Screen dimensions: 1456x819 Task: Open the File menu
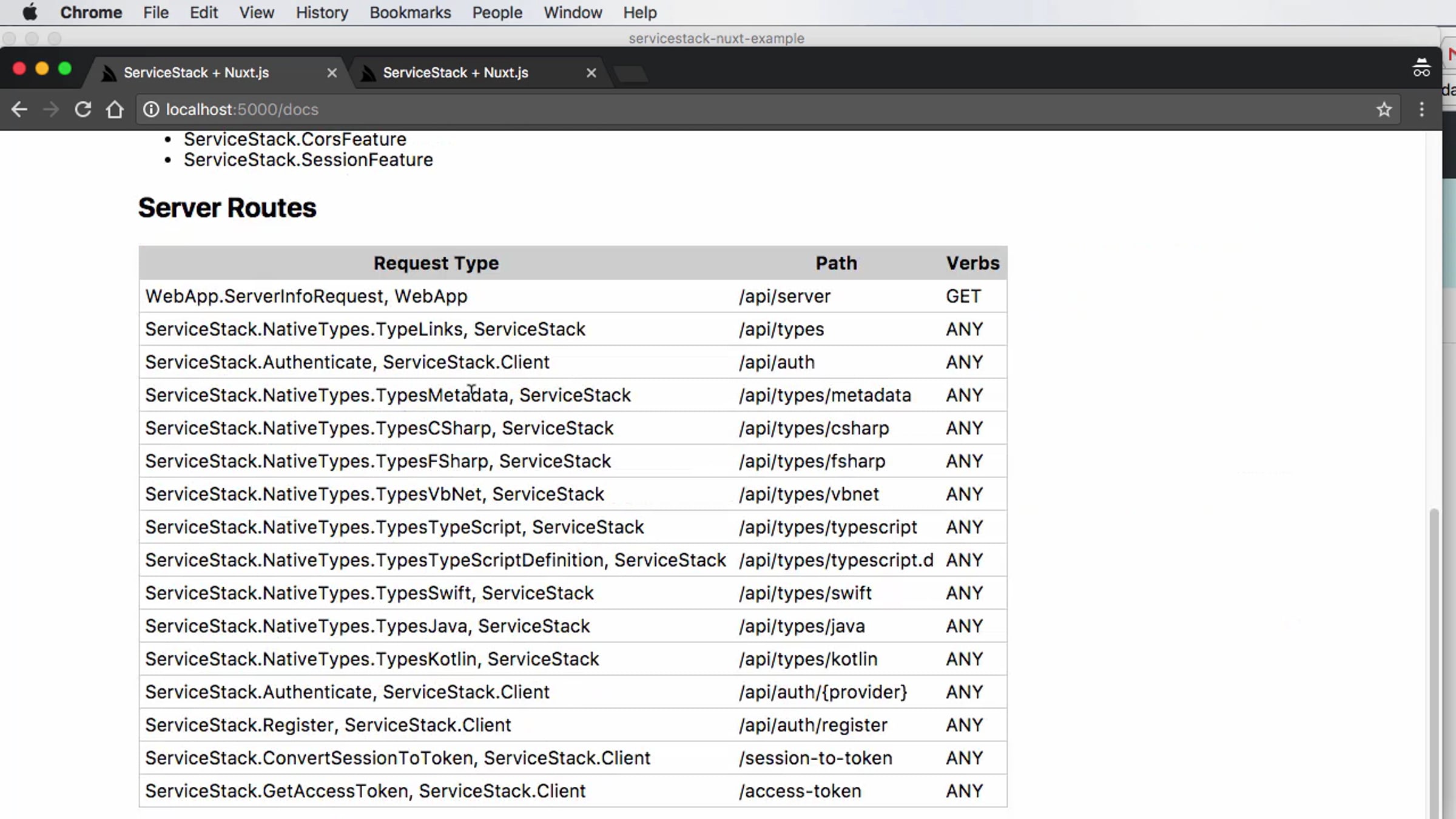pyautogui.click(x=156, y=12)
